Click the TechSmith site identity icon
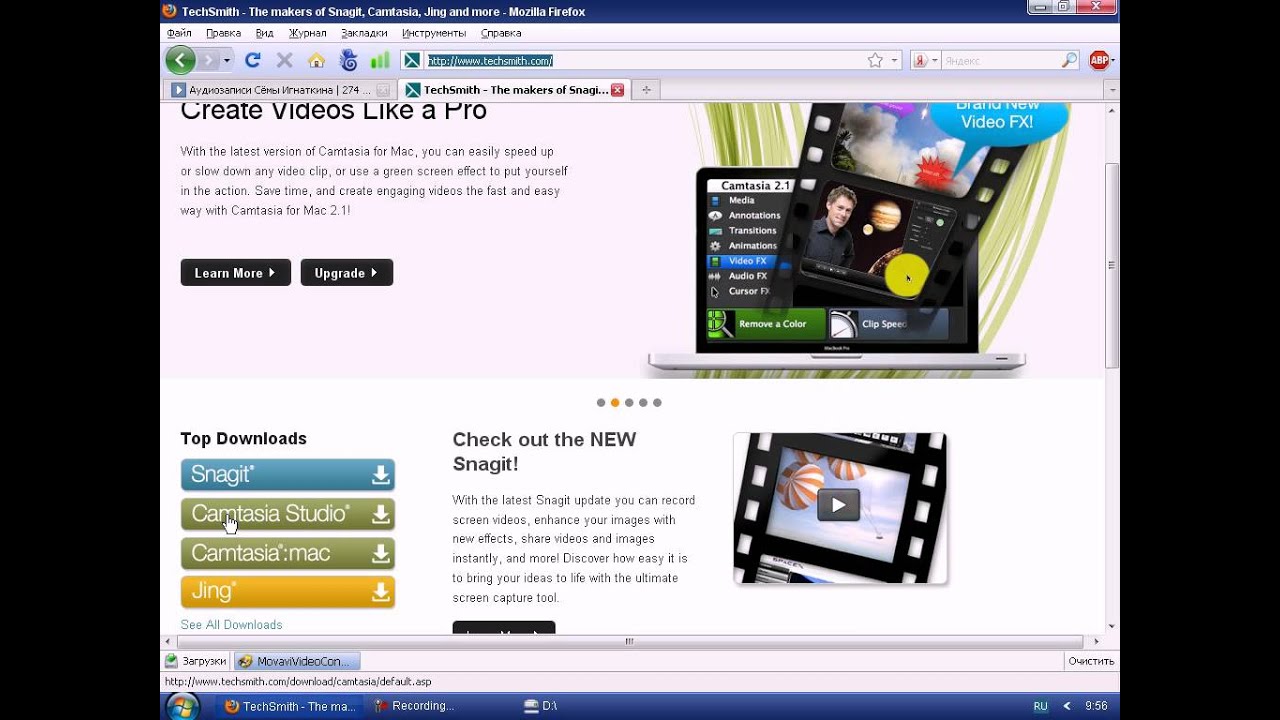1280x720 pixels. (x=412, y=60)
